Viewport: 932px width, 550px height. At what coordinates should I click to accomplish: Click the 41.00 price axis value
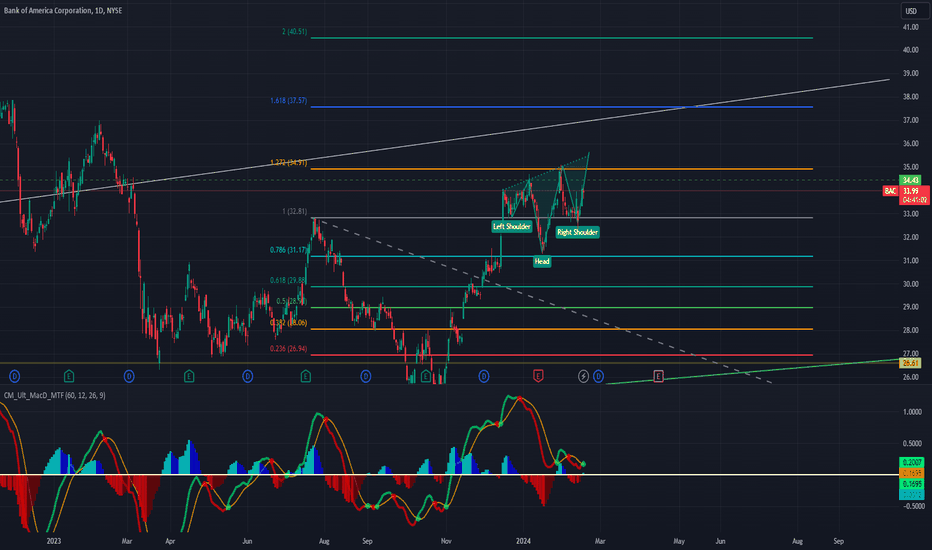coord(911,27)
